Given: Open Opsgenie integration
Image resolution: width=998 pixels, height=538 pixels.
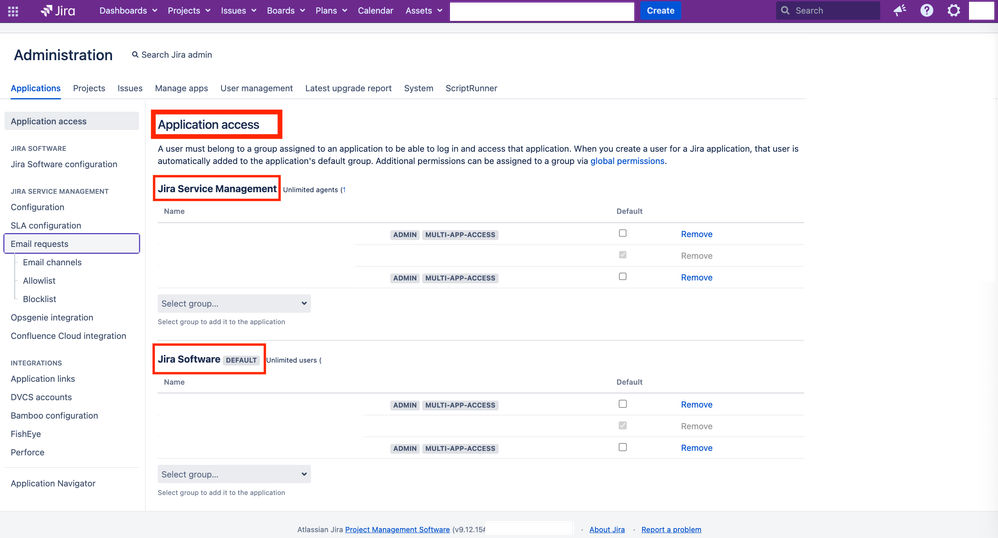Looking at the screenshot, I should [x=52, y=318].
